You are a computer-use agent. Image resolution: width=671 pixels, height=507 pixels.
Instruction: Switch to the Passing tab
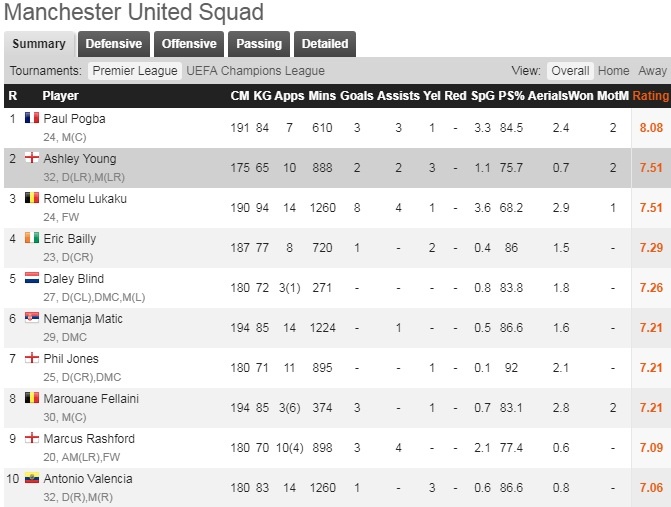coord(259,44)
